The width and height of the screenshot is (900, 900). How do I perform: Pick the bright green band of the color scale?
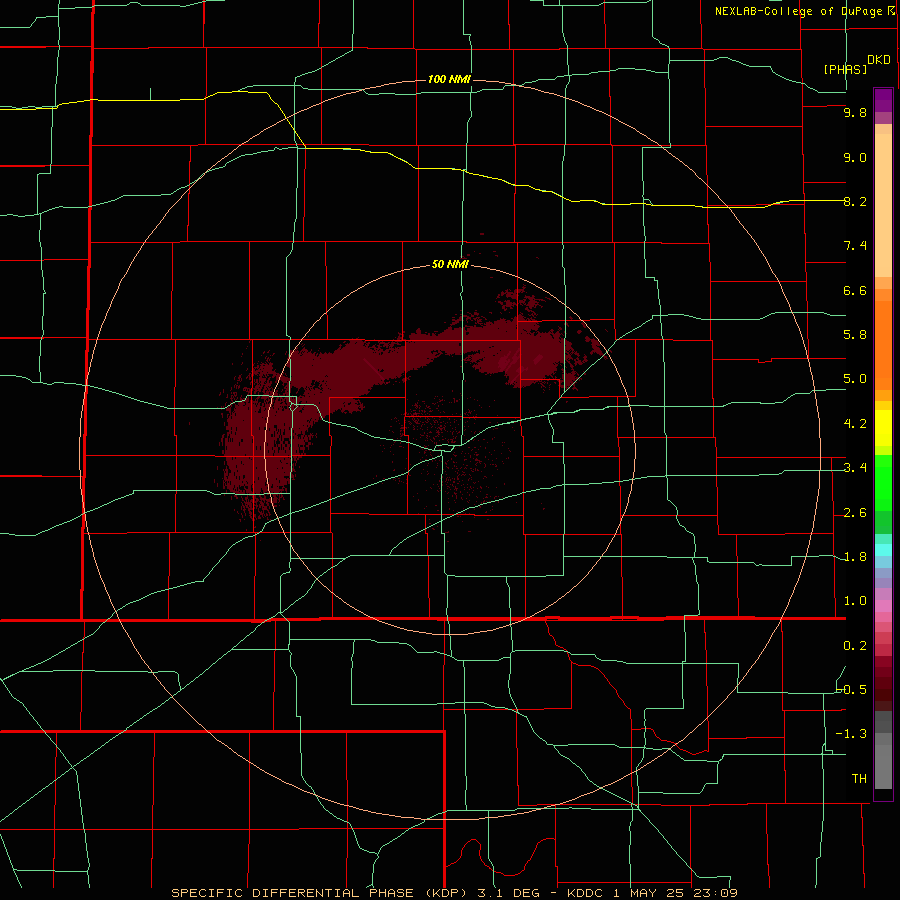point(883,481)
